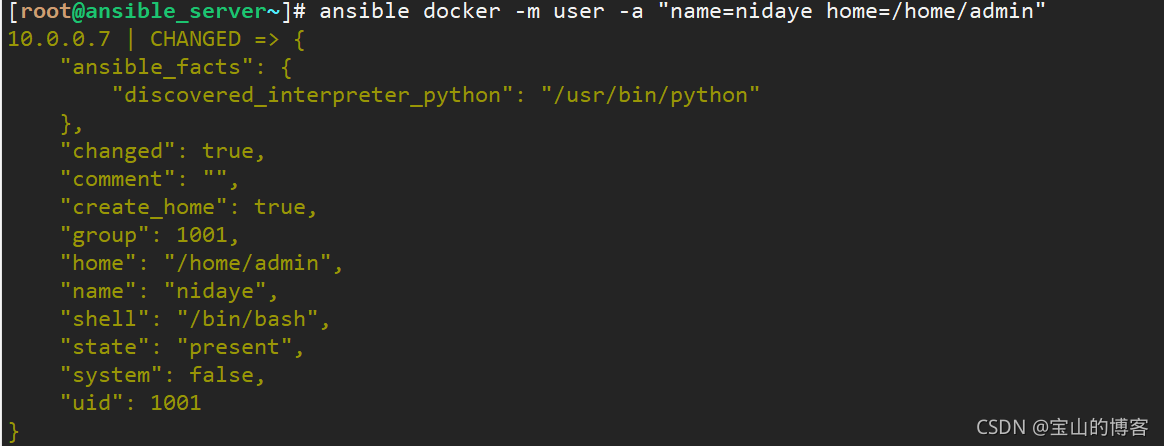The height and width of the screenshot is (446, 1164).
Task: Click the "changed": true line
Action: click(163, 151)
